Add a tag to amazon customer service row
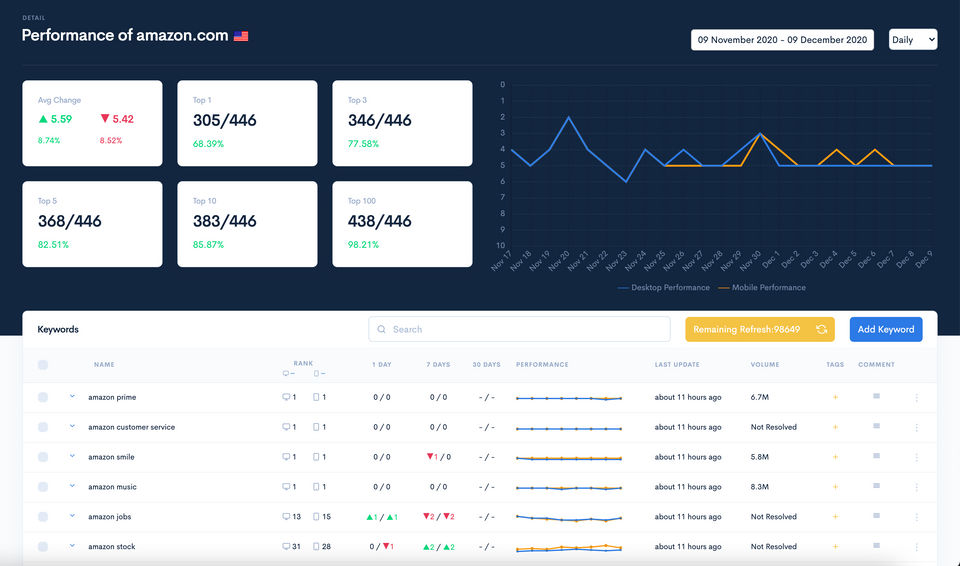The image size is (960, 566). click(835, 428)
